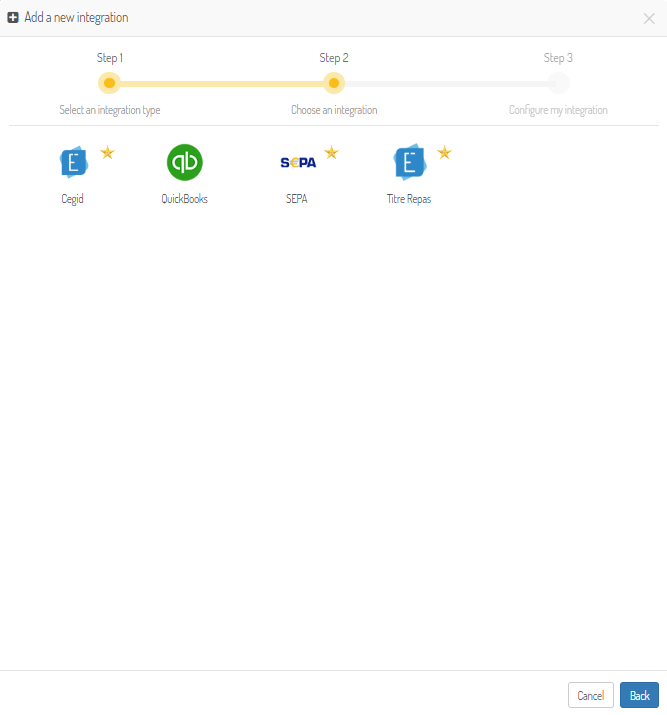The image size is (667, 715).
Task: Click the blue Back button
Action: 639,695
